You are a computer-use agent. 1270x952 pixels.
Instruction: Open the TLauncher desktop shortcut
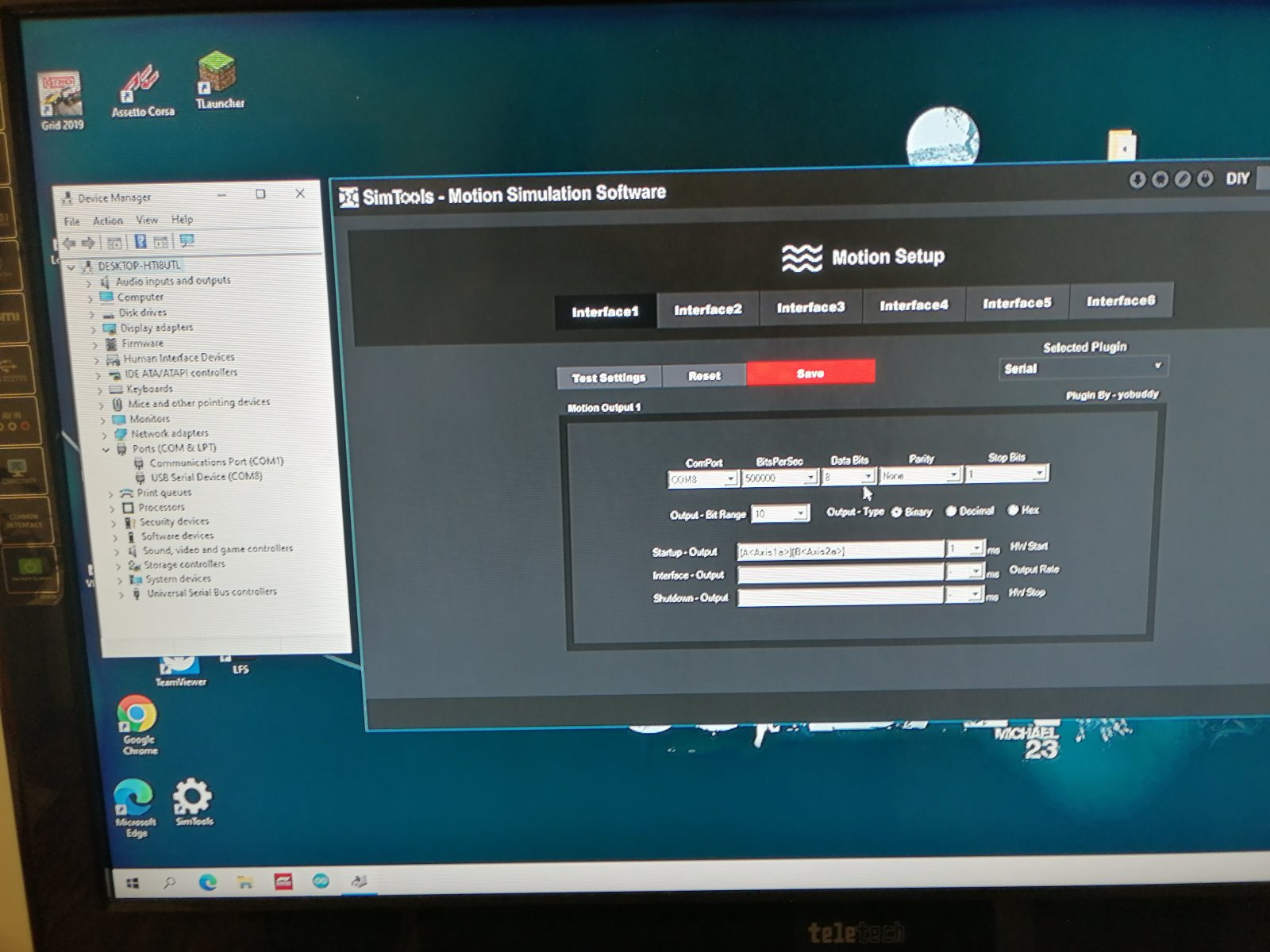tap(219, 80)
